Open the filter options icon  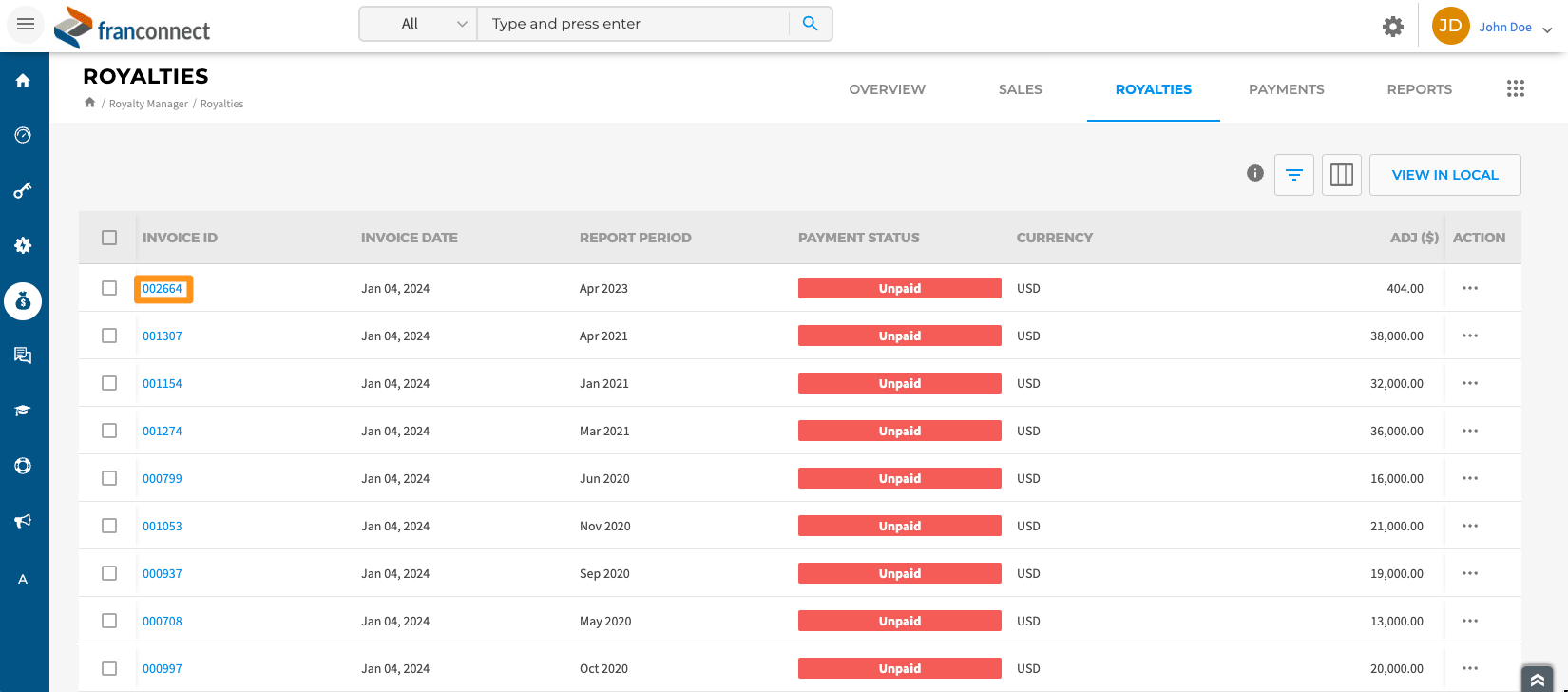click(x=1294, y=175)
